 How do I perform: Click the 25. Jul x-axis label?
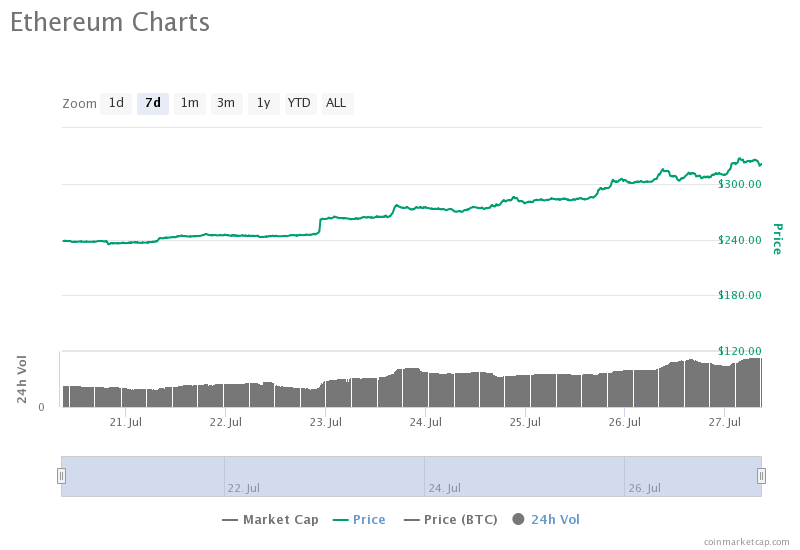525,422
